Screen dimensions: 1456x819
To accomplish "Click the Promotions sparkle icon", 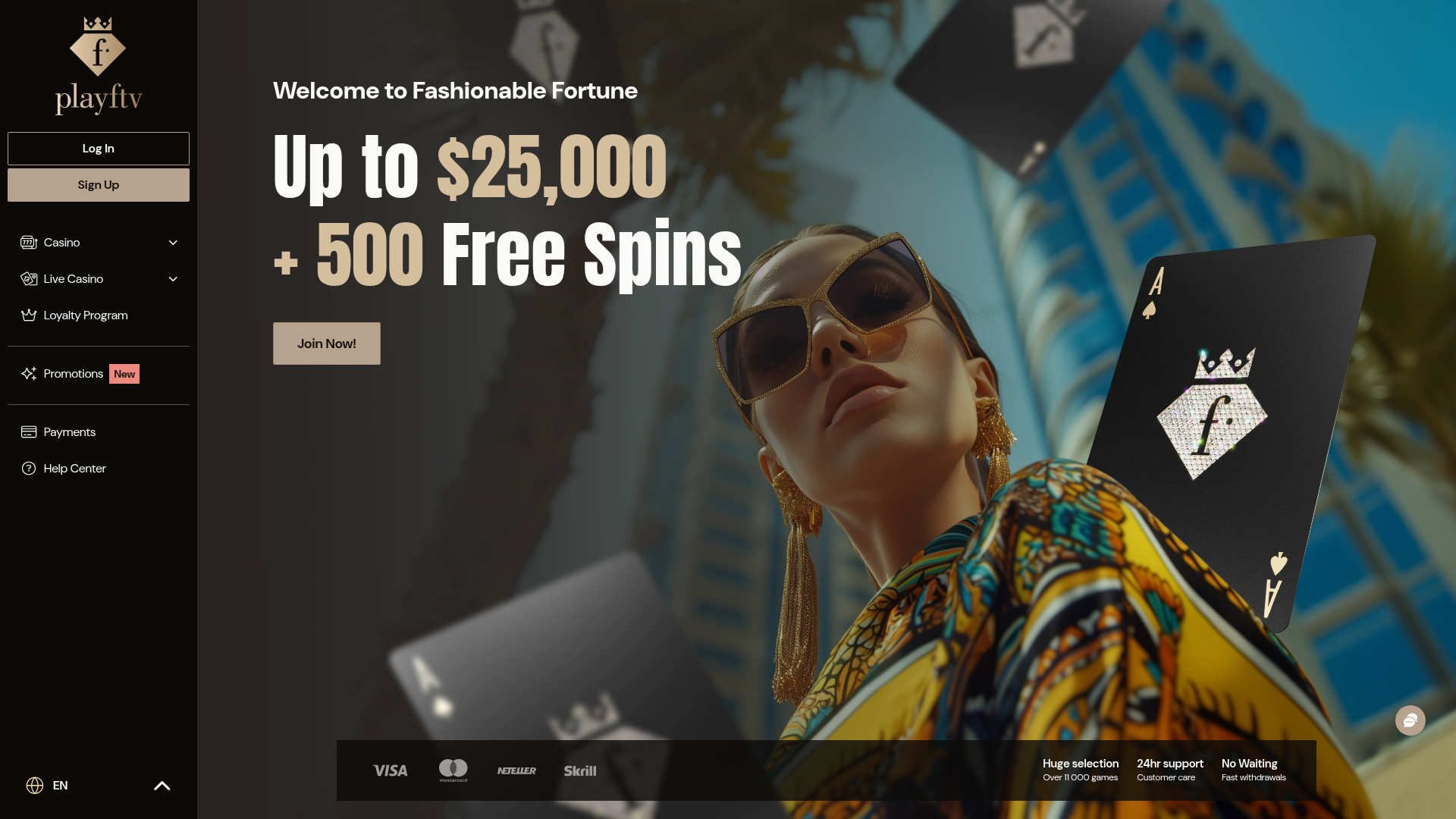I will coord(29,374).
